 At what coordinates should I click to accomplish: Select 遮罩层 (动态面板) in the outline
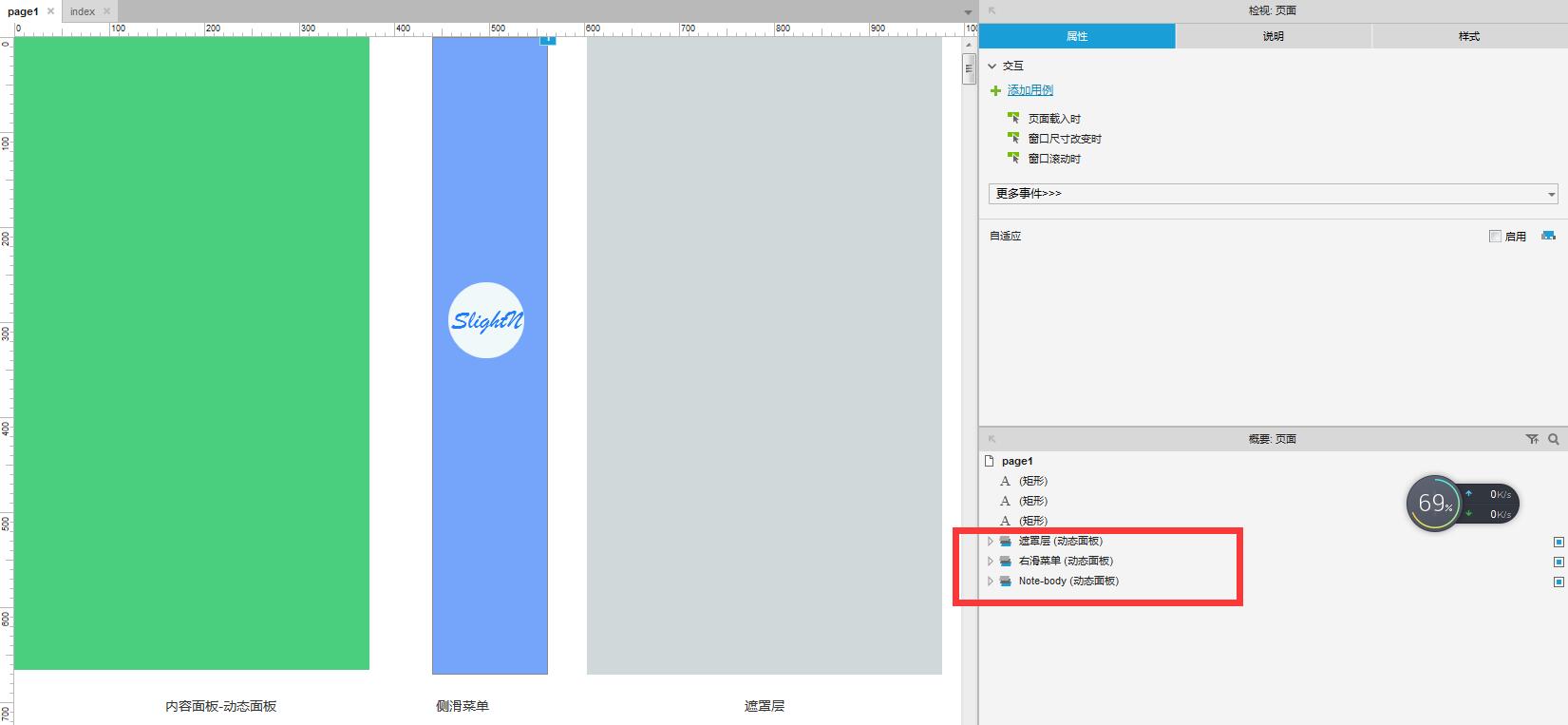[x=1061, y=541]
